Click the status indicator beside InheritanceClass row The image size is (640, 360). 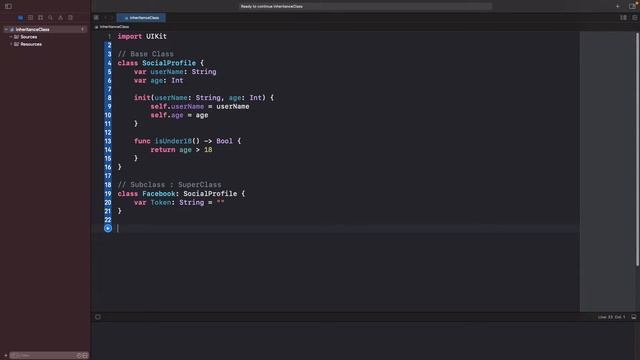[82, 29]
